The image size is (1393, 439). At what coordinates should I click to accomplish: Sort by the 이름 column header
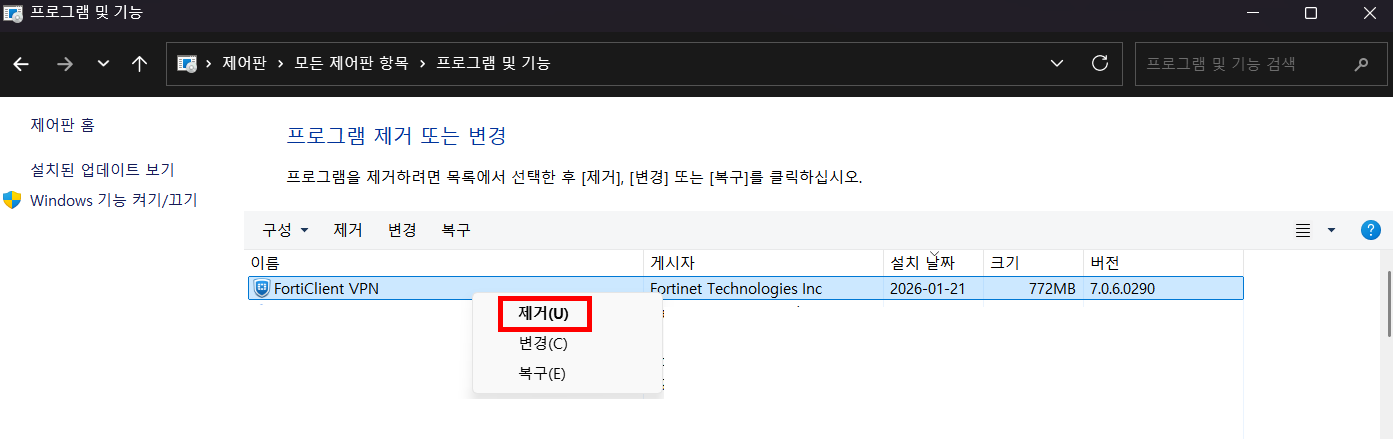click(445, 263)
